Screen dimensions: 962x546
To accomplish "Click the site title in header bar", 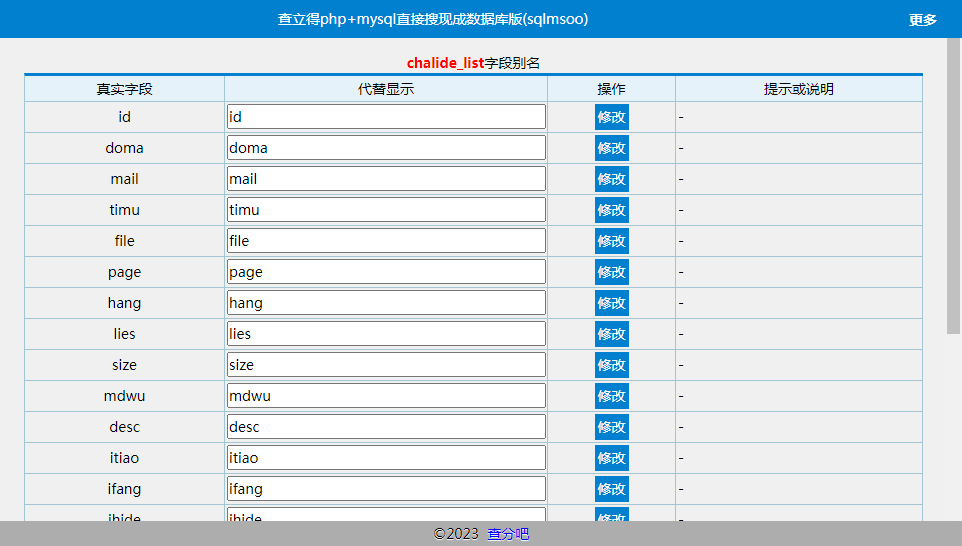I will tap(433, 20).
